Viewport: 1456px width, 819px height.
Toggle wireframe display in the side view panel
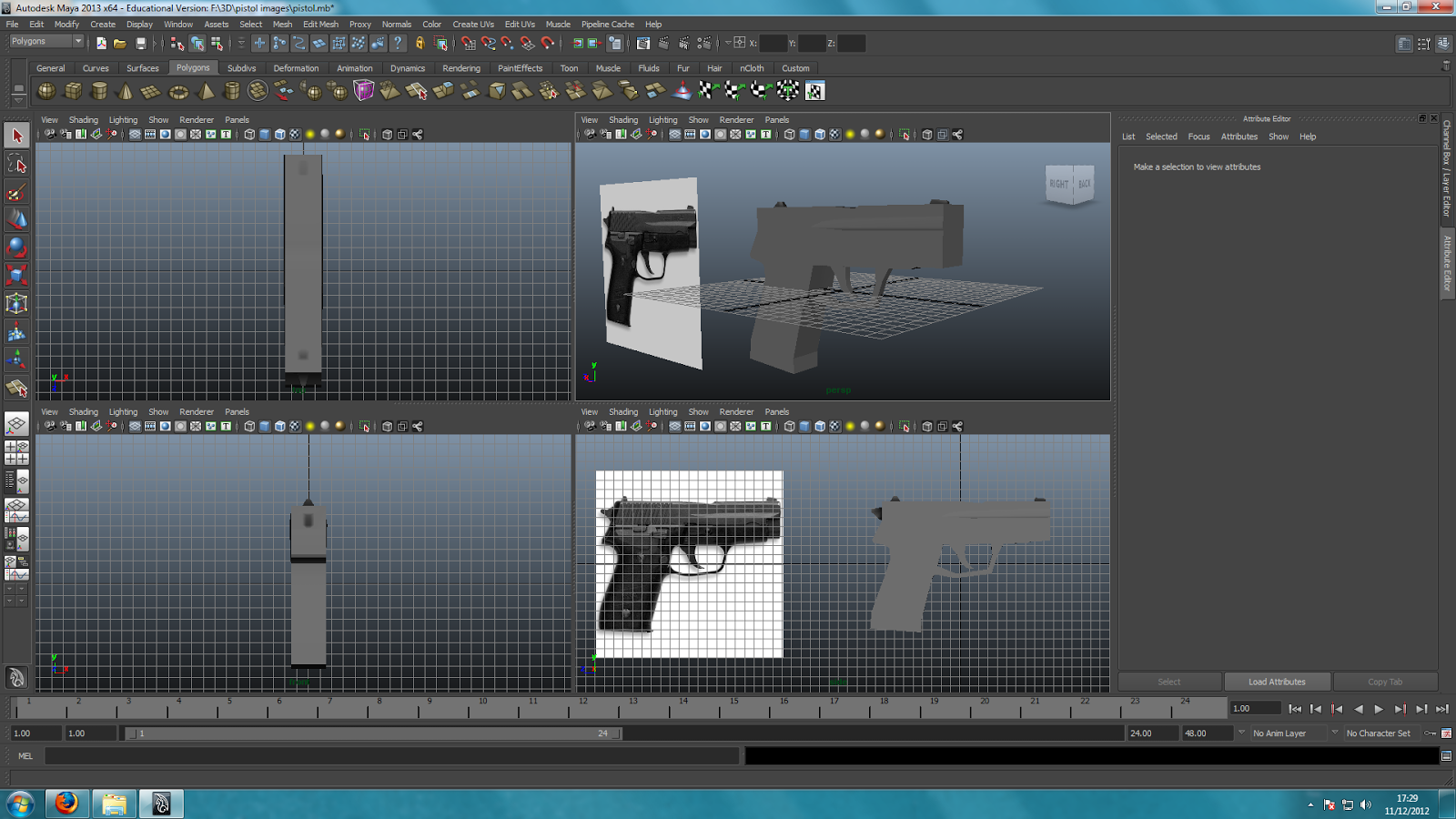click(788, 425)
